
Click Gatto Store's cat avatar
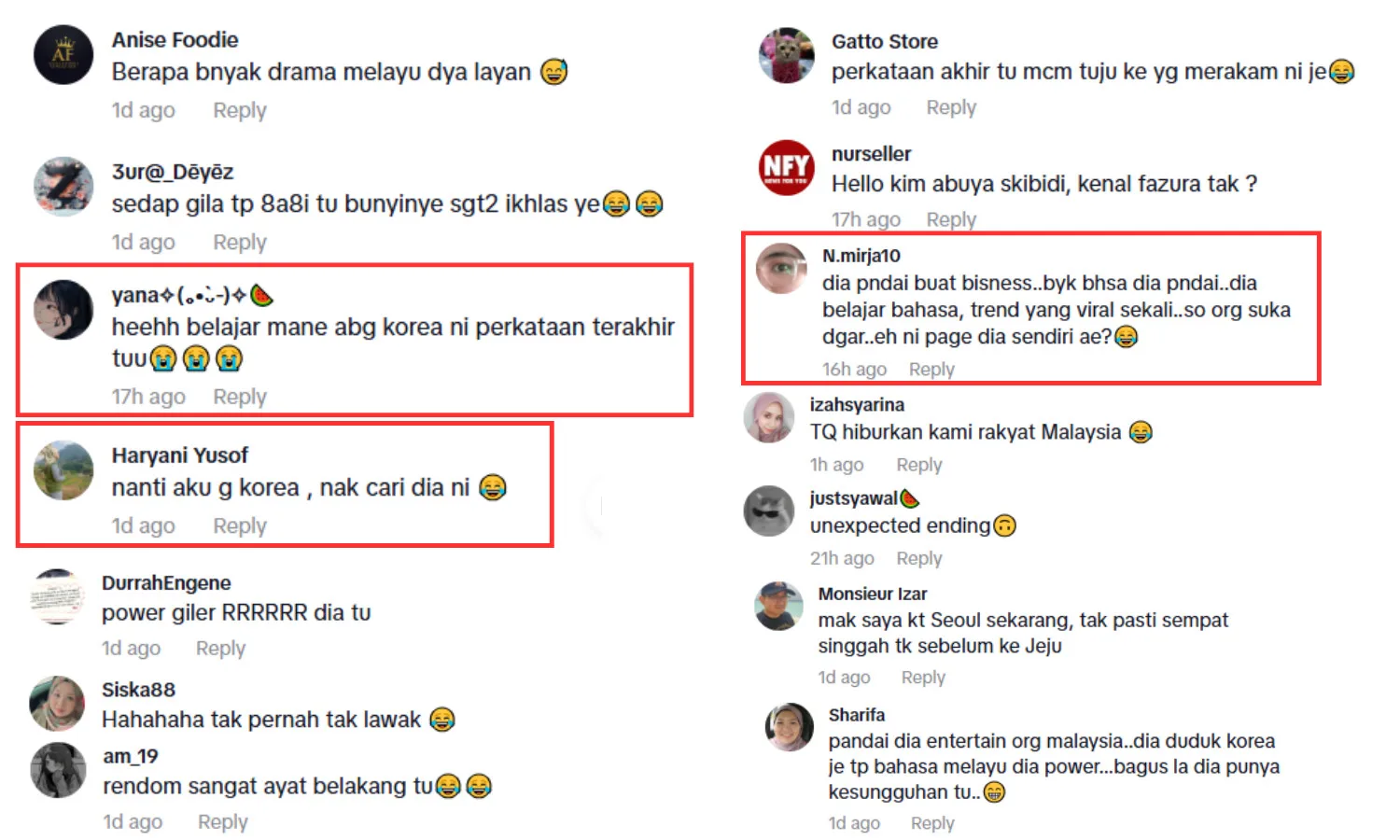[786, 55]
